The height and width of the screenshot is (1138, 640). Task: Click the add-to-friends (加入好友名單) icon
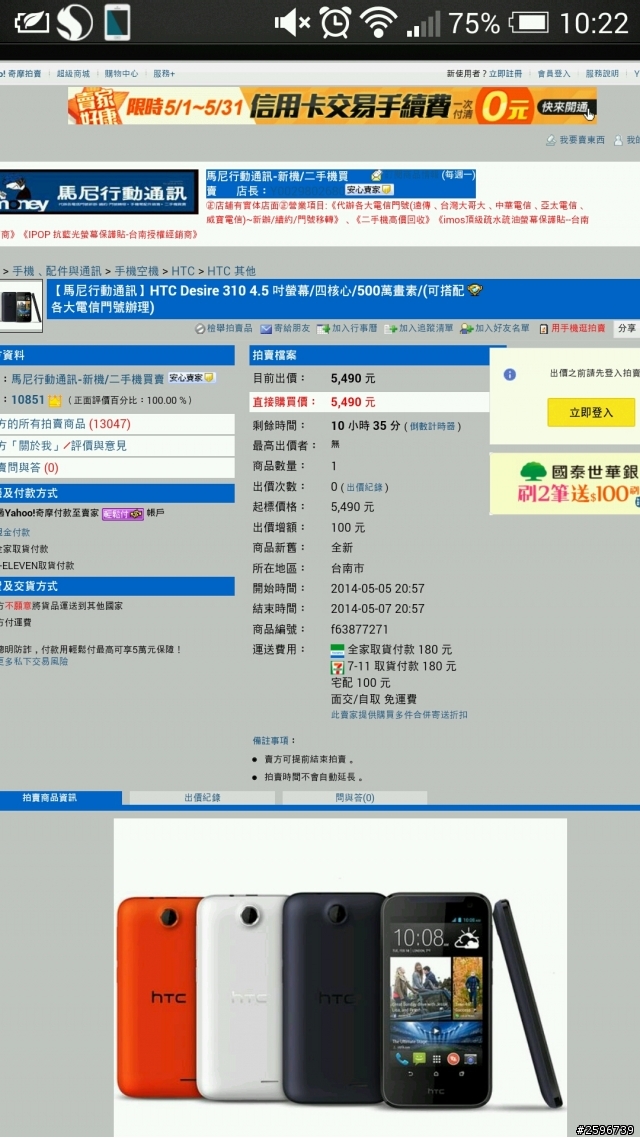tap(467, 329)
